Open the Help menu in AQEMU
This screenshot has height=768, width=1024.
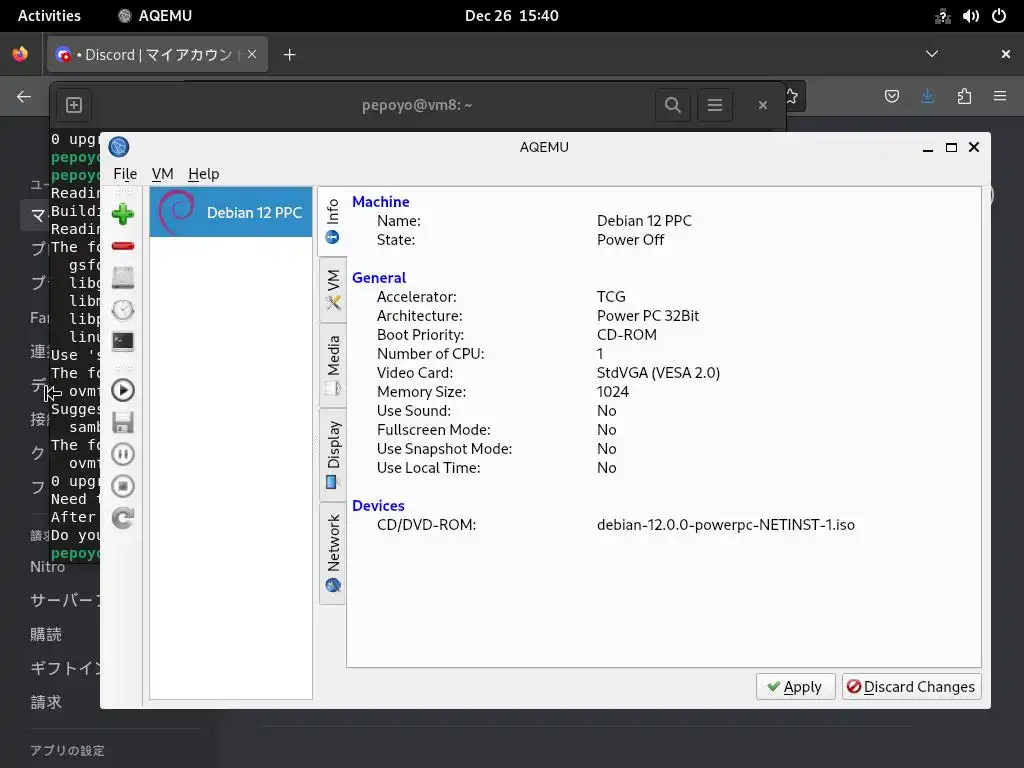point(204,174)
